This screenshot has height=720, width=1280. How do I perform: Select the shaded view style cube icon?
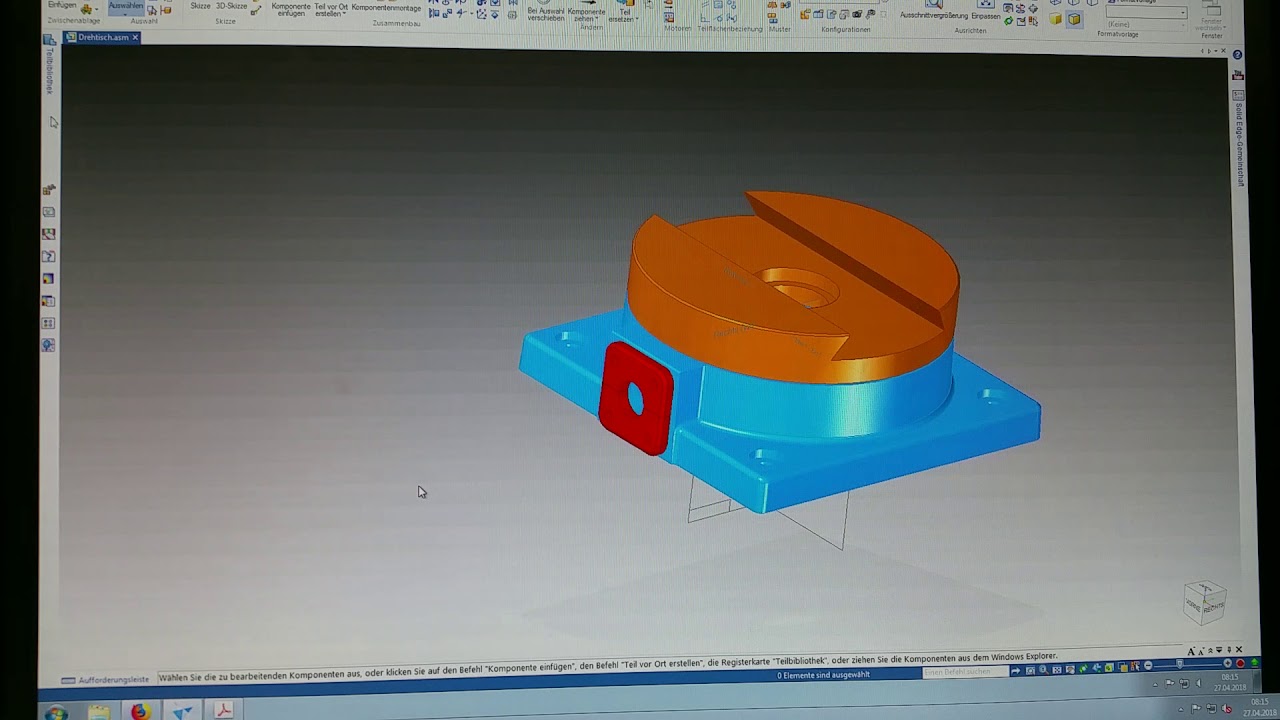(1056, 19)
